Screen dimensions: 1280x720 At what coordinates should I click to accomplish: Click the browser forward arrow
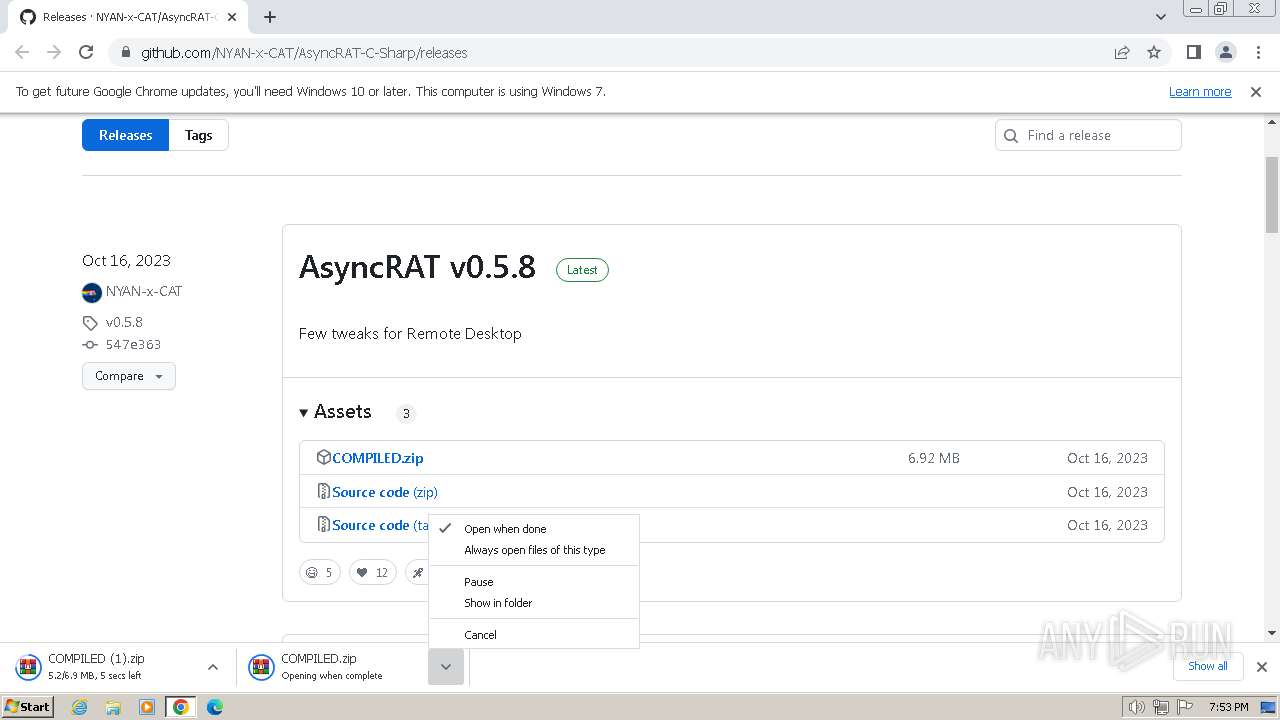click(x=54, y=53)
